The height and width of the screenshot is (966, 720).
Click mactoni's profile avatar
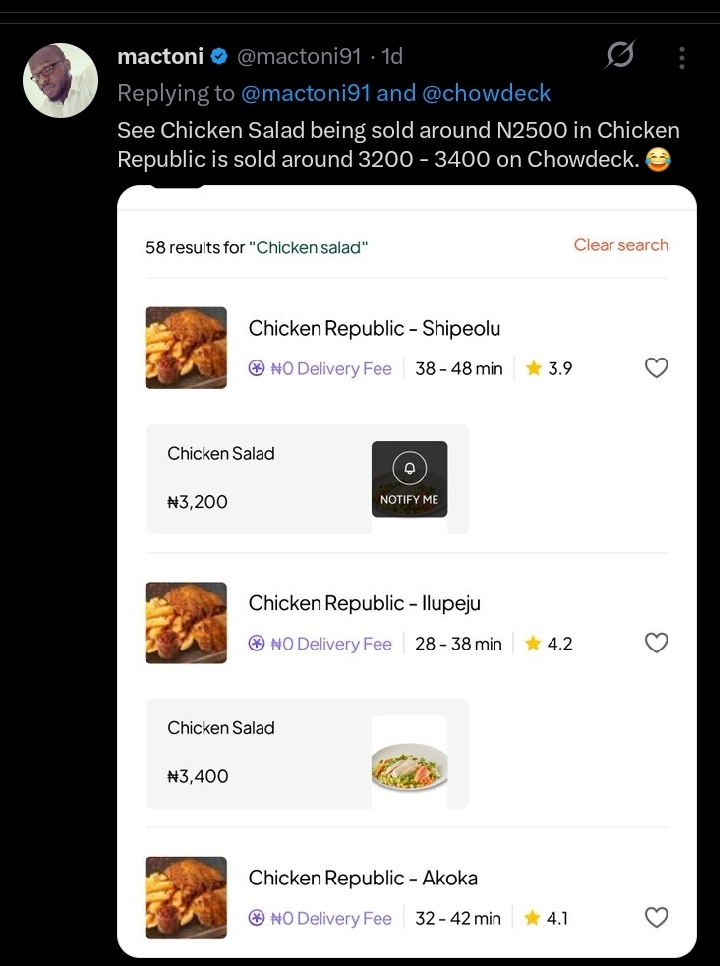click(60, 80)
